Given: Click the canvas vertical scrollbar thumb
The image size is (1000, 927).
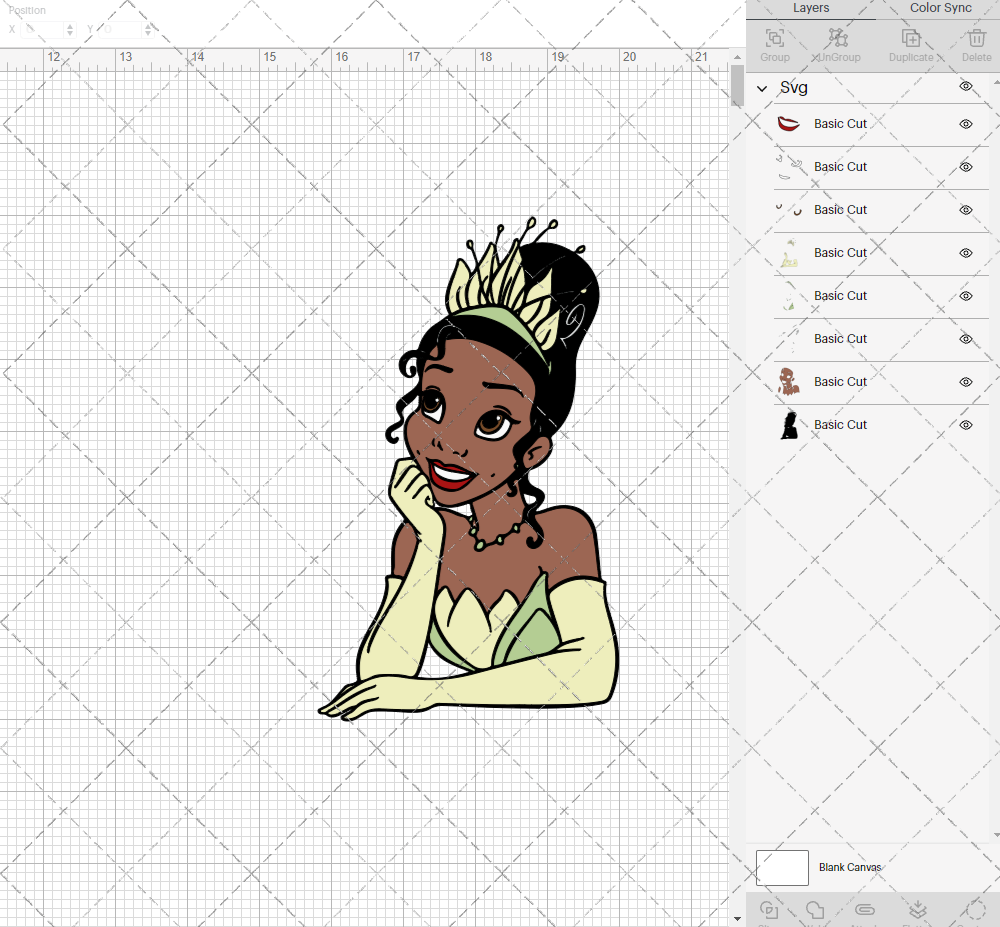Looking at the screenshot, I should tap(737, 85).
